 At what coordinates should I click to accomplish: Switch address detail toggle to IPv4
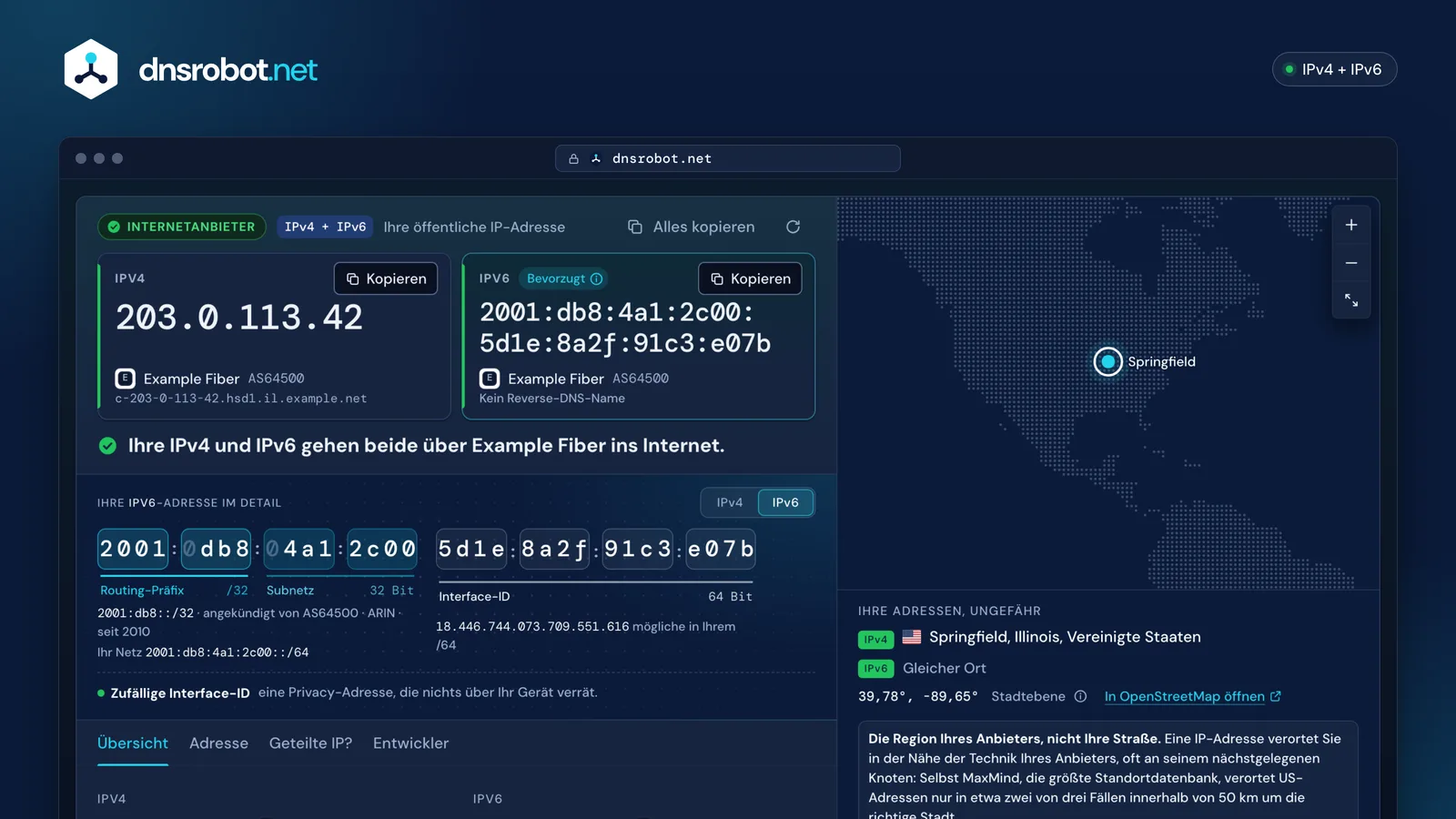pyautogui.click(x=729, y=502)
